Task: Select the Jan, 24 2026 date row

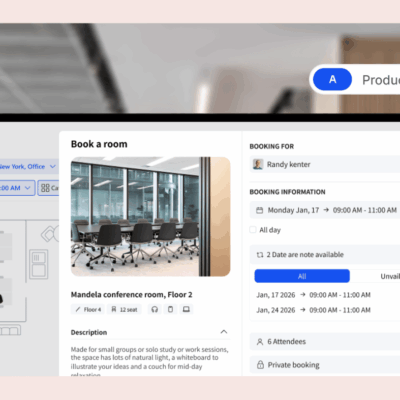Action: pyautogui.click(x=313, y=310)
